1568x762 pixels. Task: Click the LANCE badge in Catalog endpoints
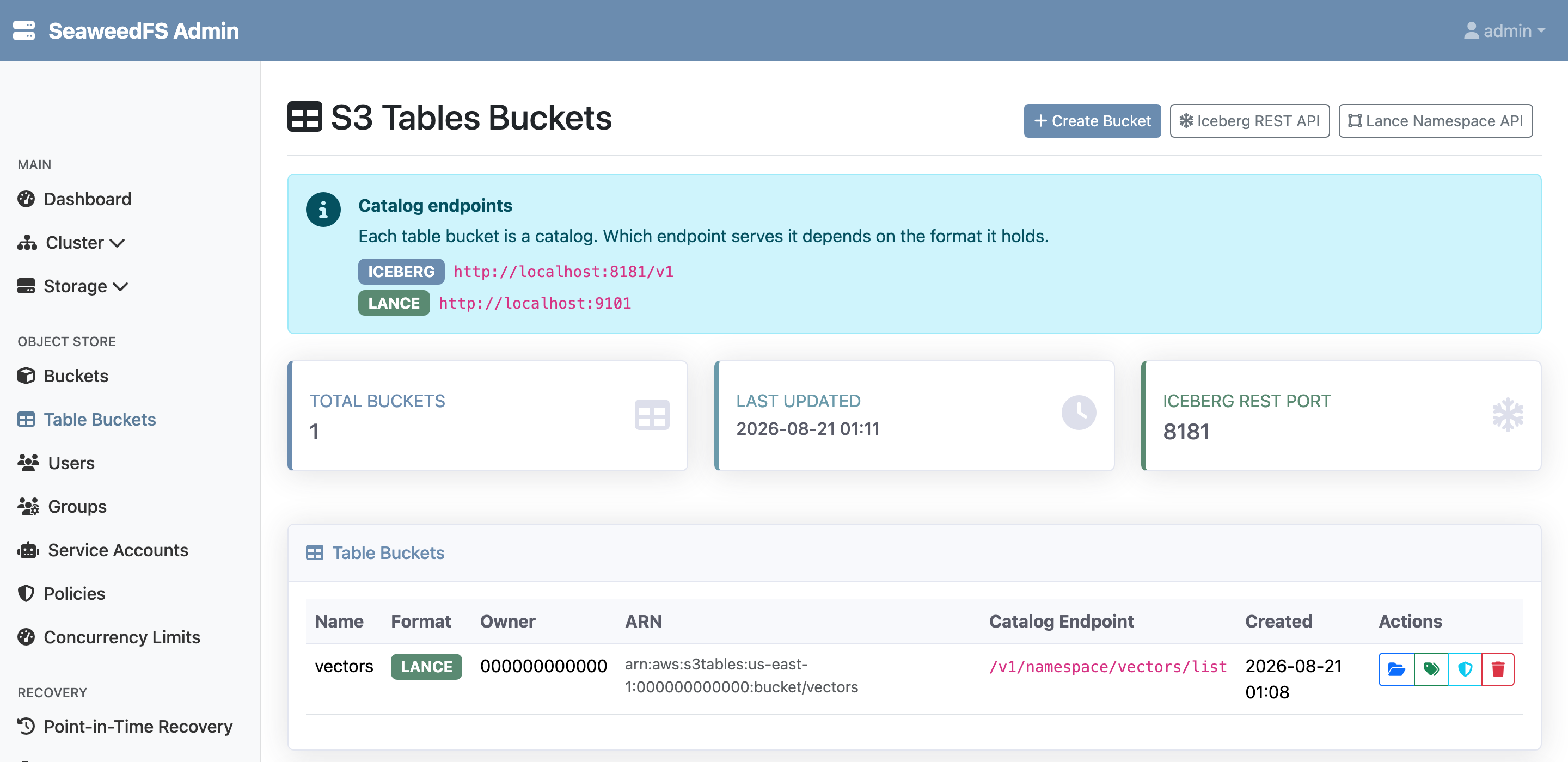(x=394, y=303)
